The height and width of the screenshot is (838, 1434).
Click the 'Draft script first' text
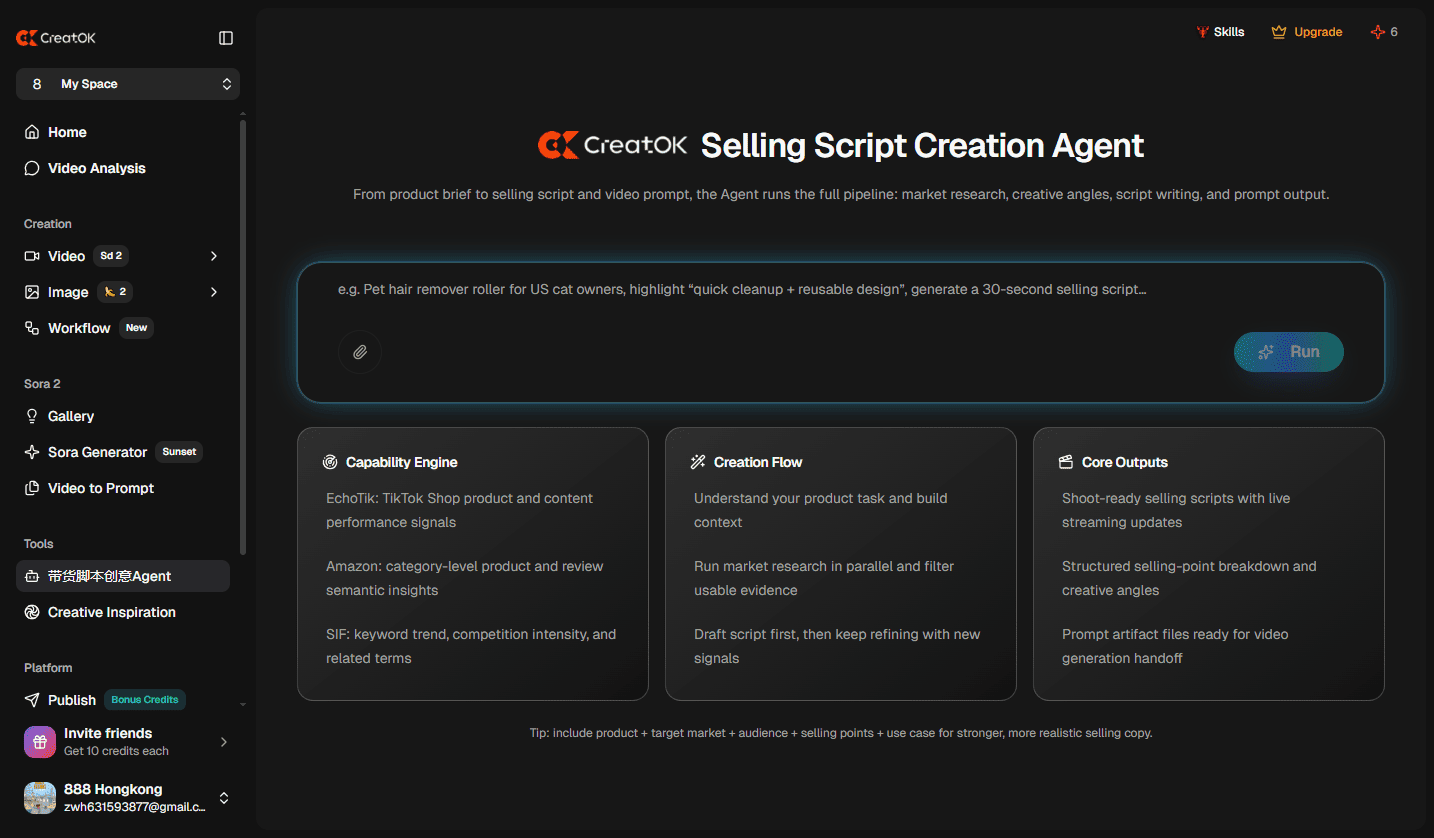pyautogui.click(x=837, y=646)
